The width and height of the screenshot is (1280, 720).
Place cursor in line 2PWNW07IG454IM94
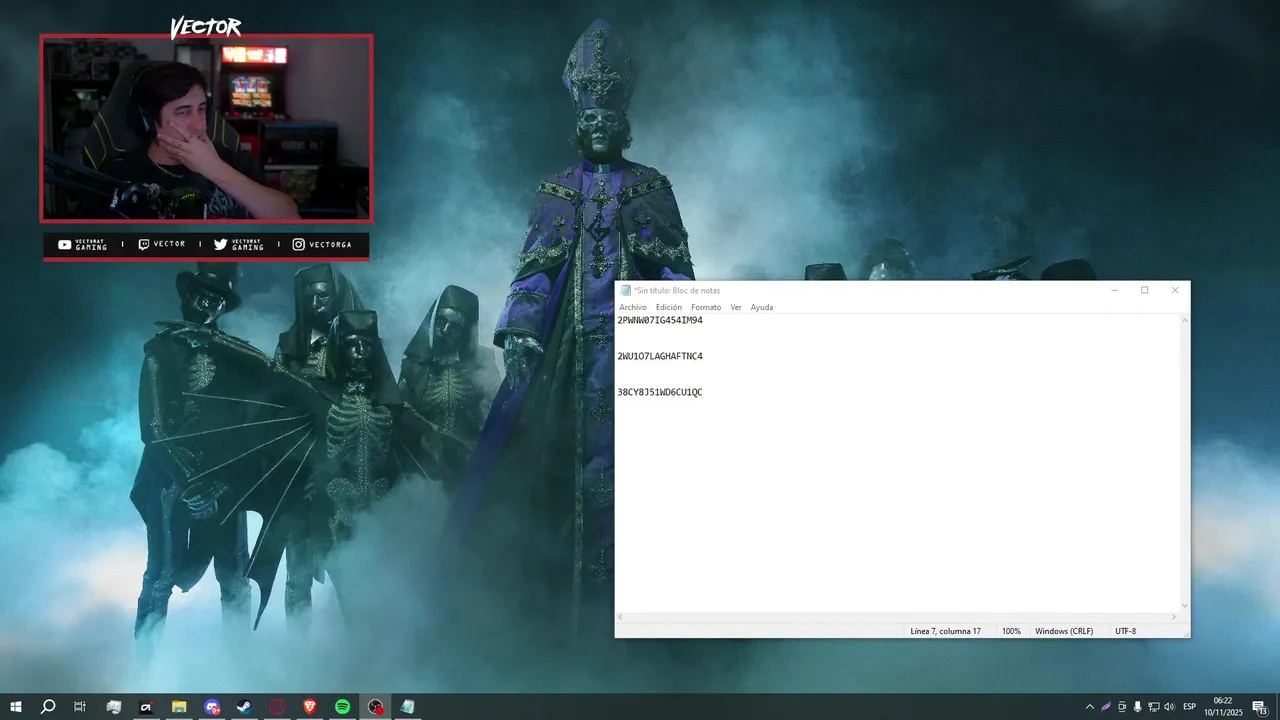(x=660, y=320)
